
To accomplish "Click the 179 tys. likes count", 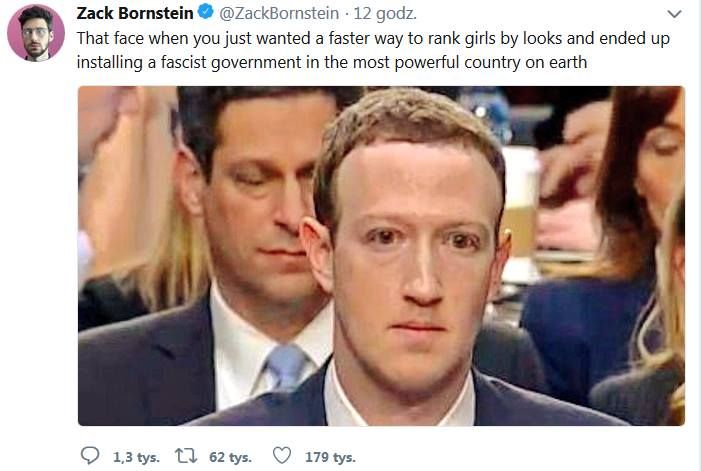I will [330, 457].
